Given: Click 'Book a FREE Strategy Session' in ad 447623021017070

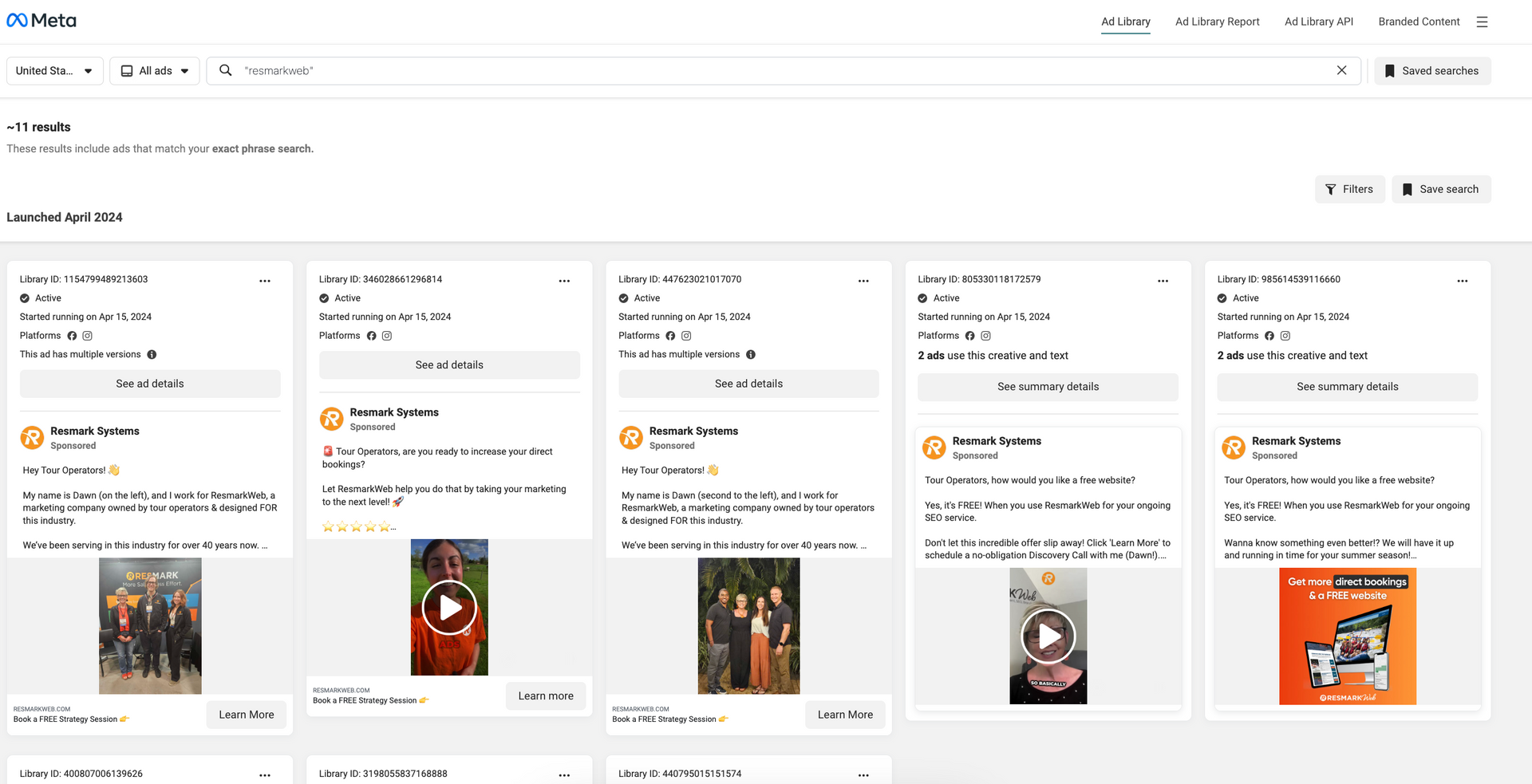Looking at the screenshot, I should (x=664, y=719).
